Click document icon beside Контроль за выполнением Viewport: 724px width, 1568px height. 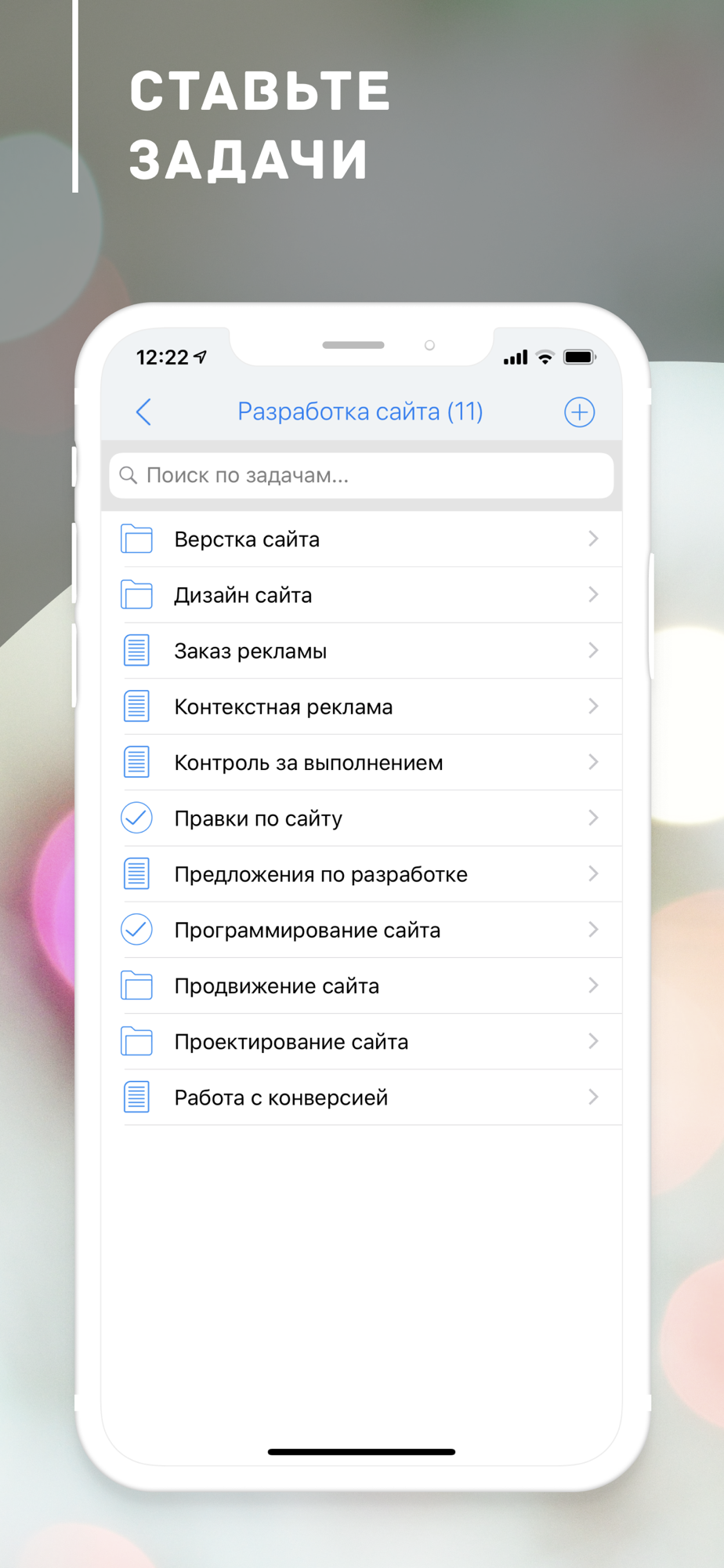(x=137, y=761)
